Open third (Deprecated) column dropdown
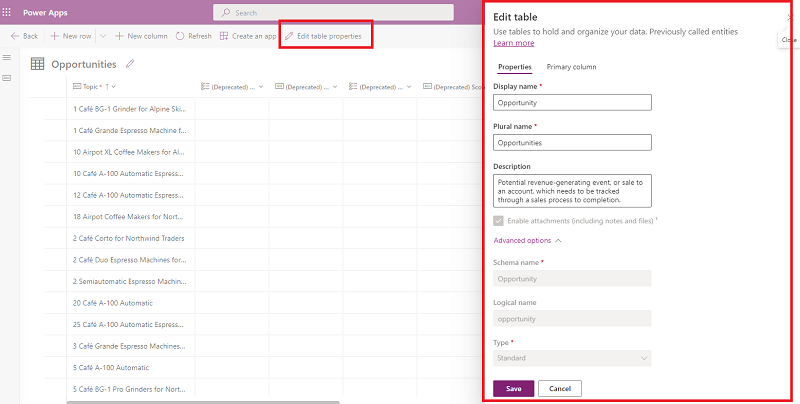Screen dimensions: 800x404 pyautogui.click(x=408, y=87)
